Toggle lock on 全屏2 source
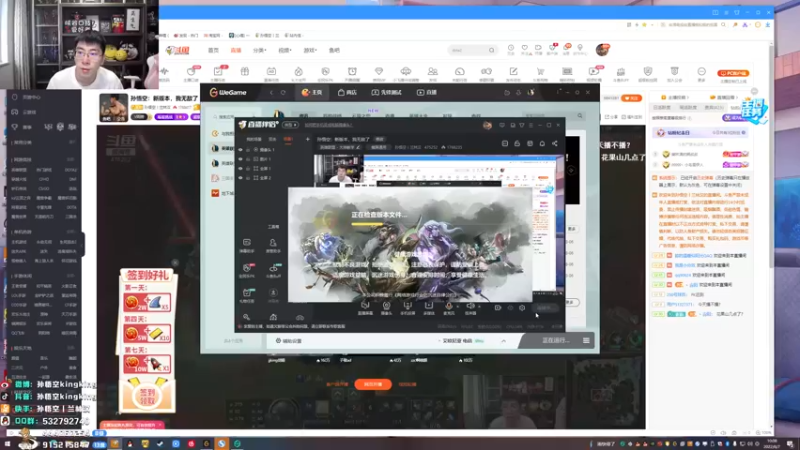The height and width of the screenshot is (450, 800). click(248, 178)
